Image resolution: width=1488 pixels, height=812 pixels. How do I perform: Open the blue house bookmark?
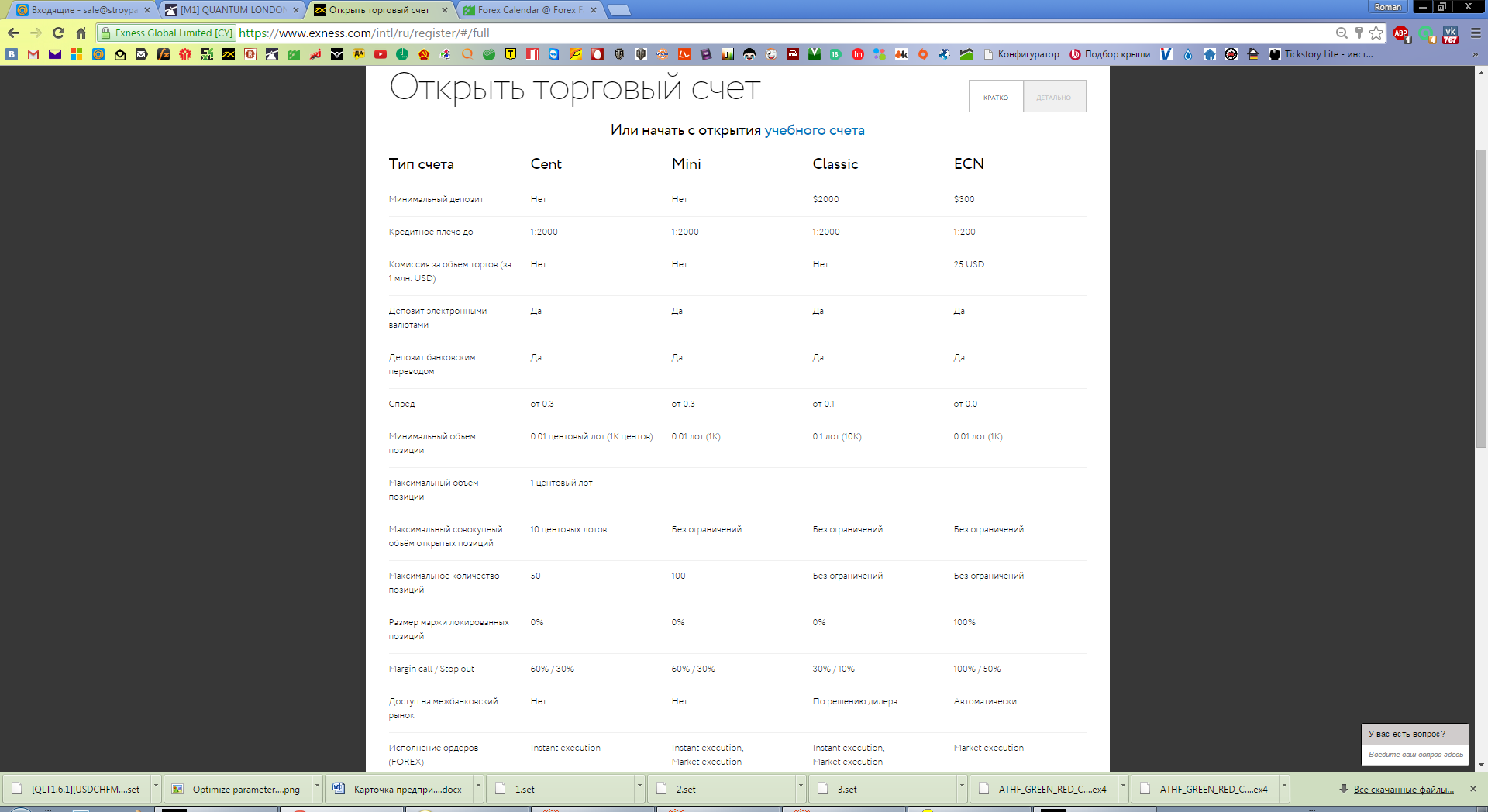(1210, 54)
